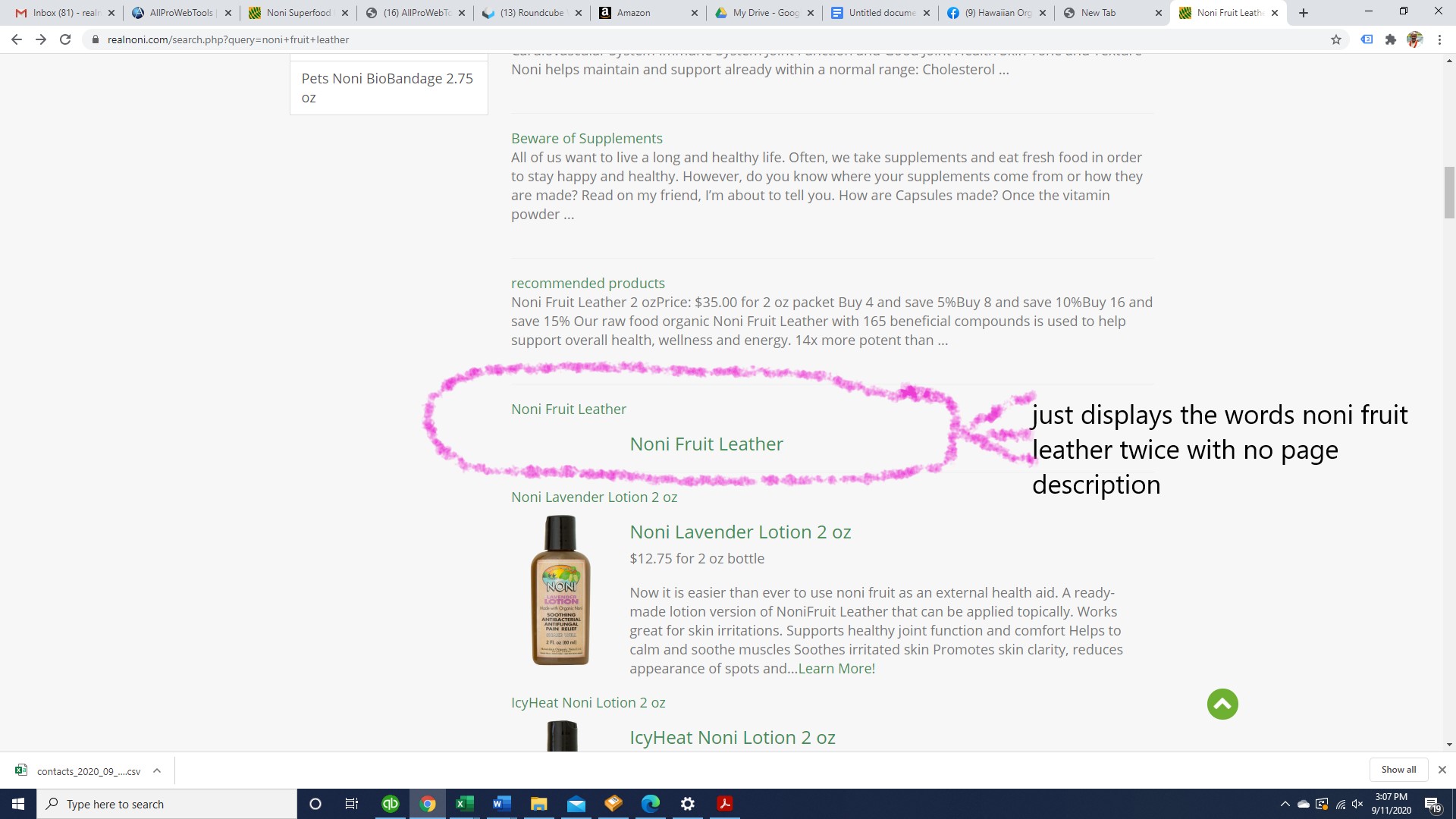The width and height of the screenshot is (1456, 819).
Task: Switch to Noni Superfood tab
Action: click(x=298, y=13)
